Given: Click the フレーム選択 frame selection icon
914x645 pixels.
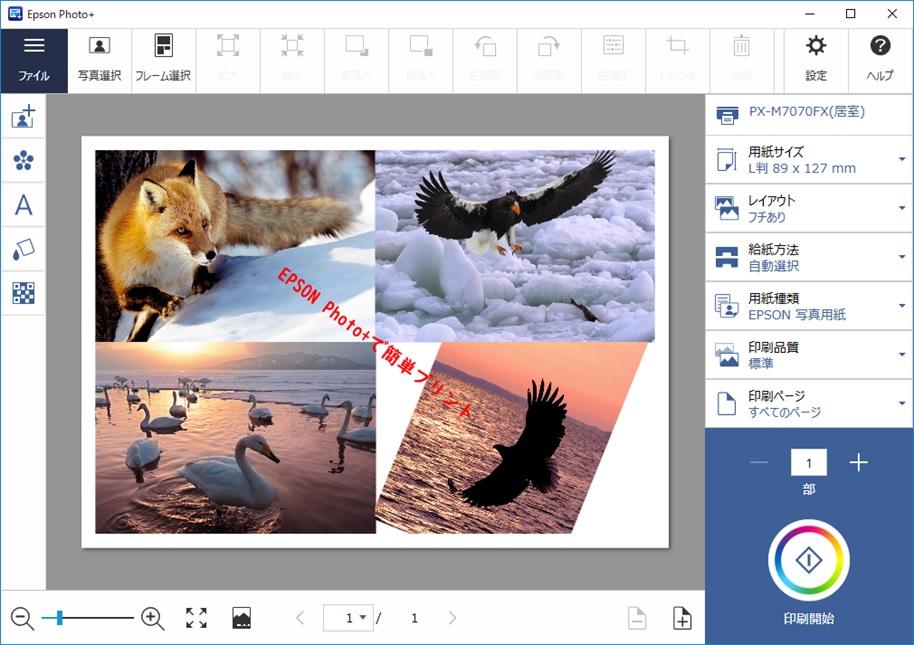Looking at the screenshot, I should point(163,58).
